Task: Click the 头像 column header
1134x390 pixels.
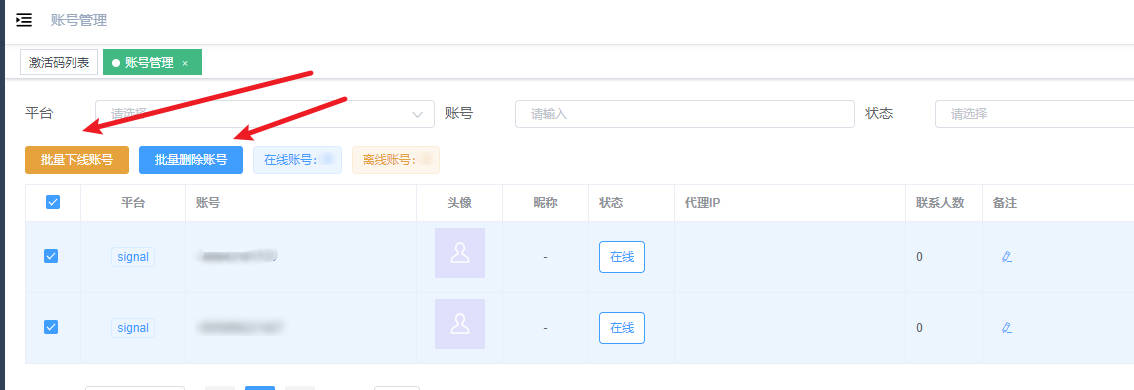Action: [x=459, y=203]
